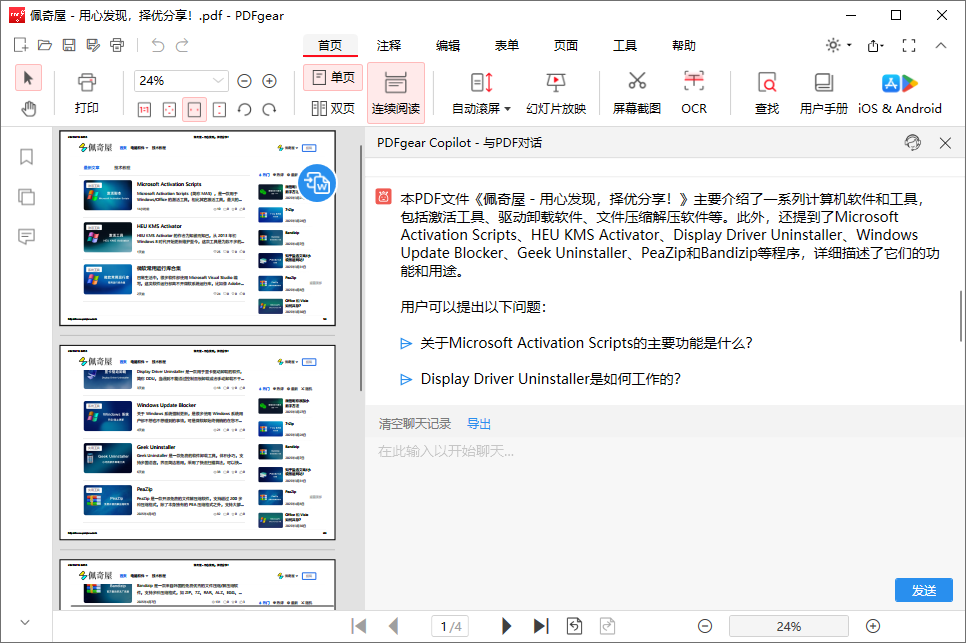966x643 pixels.
Task: Open the share dropdown icon
Action: [875, 46]
